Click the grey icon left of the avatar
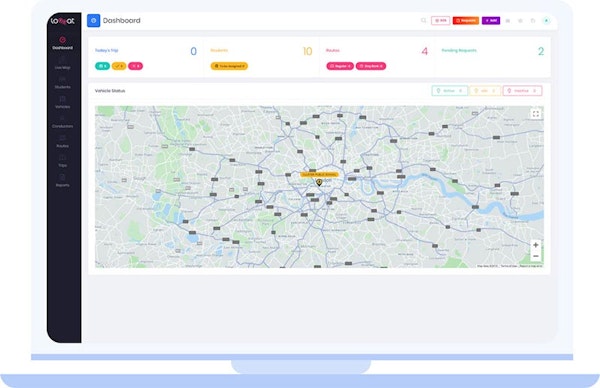600x388 pixels. [x=533, y=21]
